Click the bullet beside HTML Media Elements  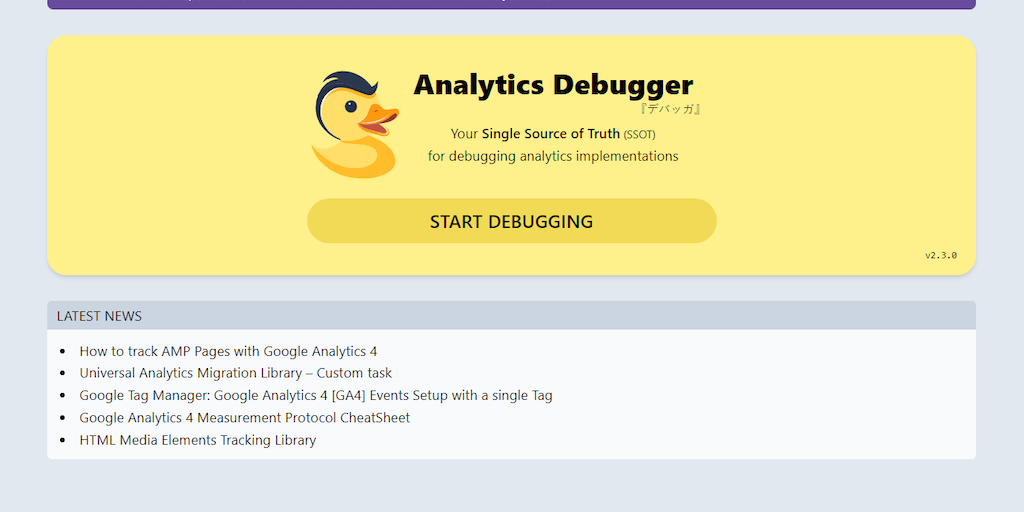coord(62,440)
